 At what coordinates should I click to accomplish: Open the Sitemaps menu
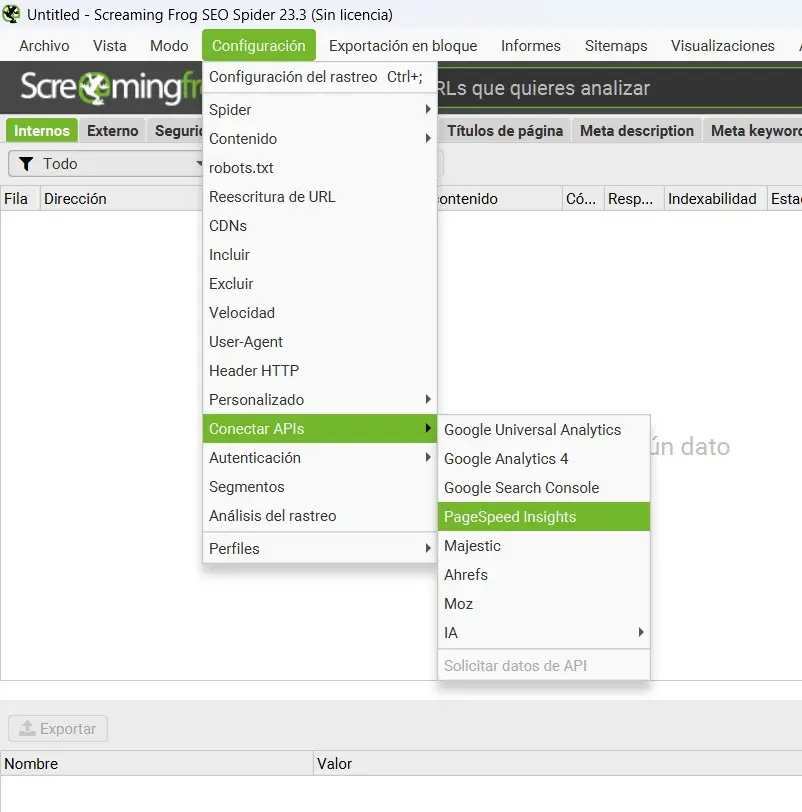point(616,46)
